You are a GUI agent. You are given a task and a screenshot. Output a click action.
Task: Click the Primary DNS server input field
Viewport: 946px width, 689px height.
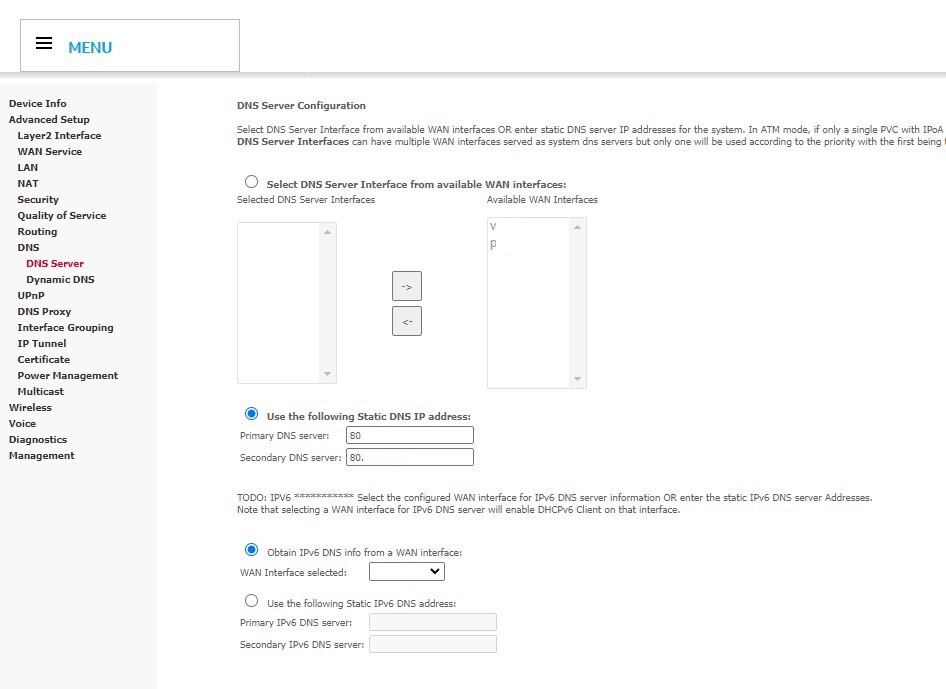409,434
